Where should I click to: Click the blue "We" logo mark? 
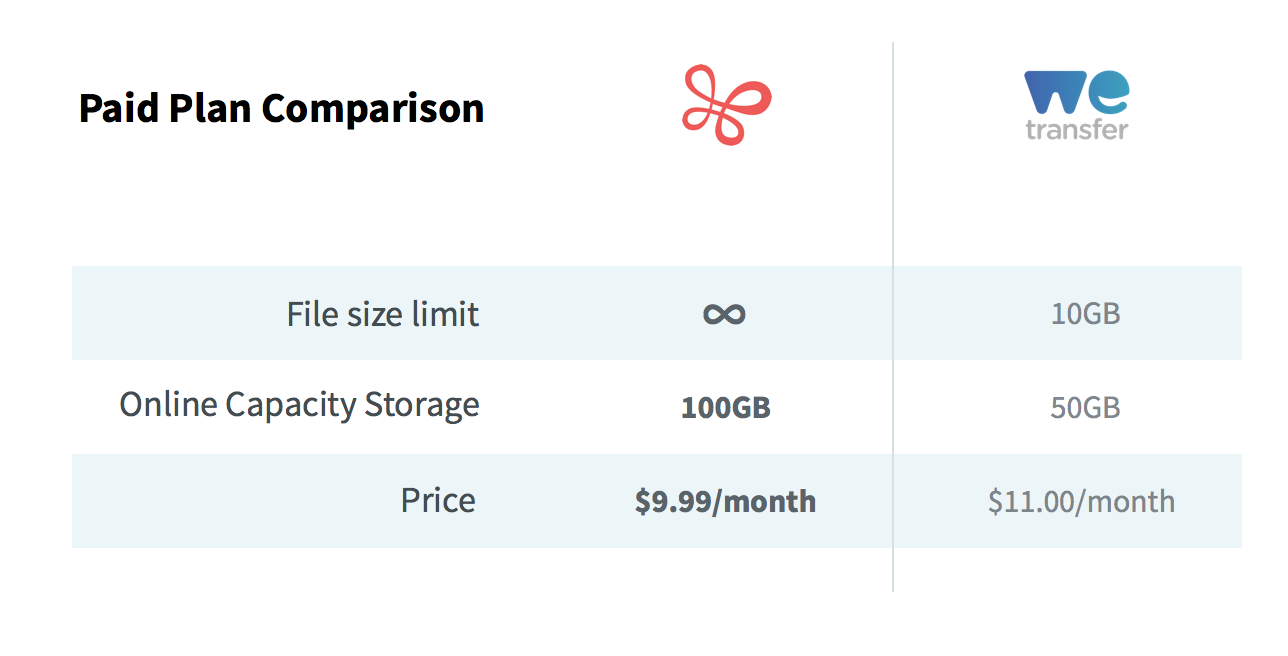(1076, 93)
